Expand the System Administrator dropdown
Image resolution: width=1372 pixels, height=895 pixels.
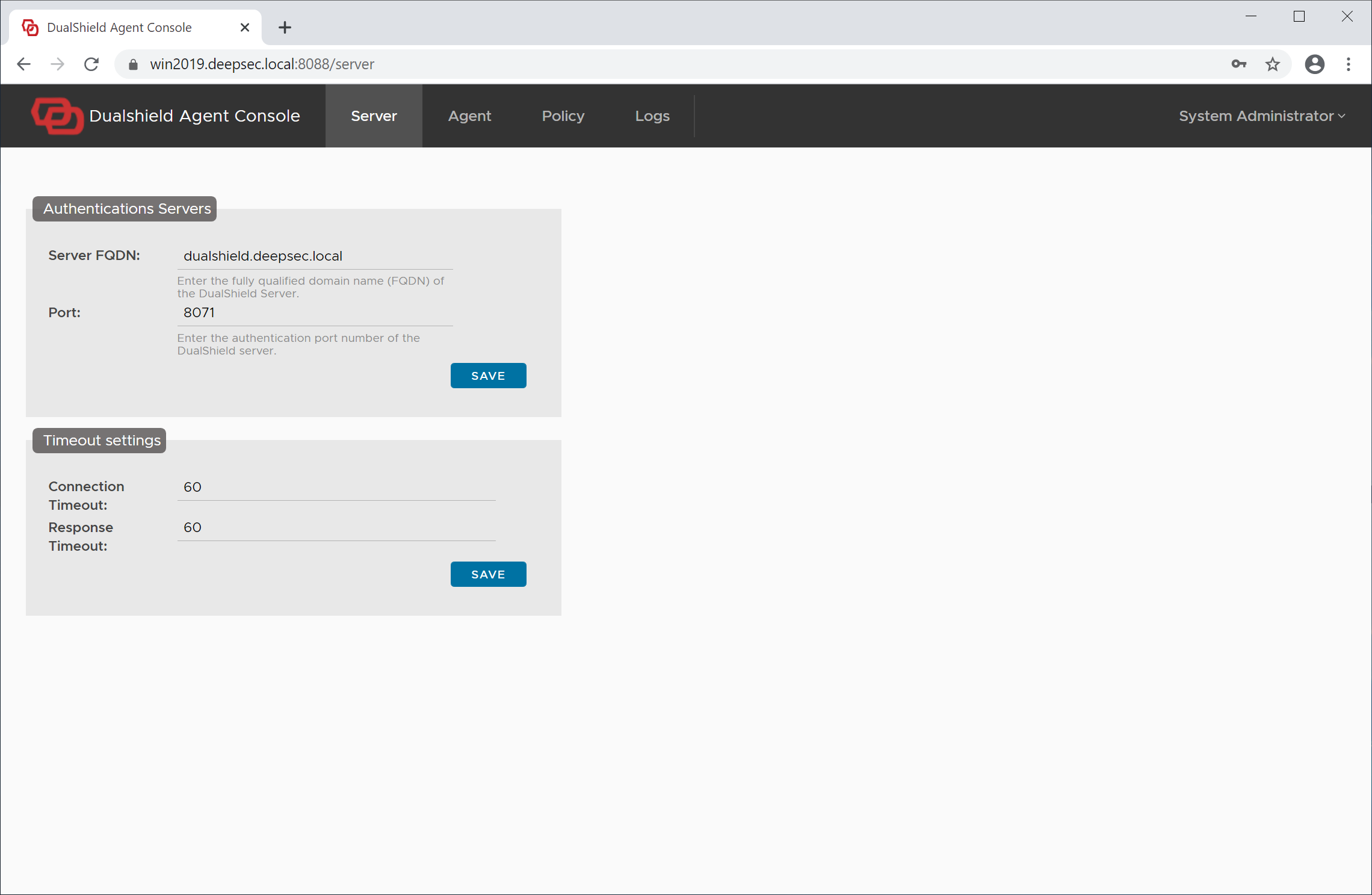point(1261,116)
